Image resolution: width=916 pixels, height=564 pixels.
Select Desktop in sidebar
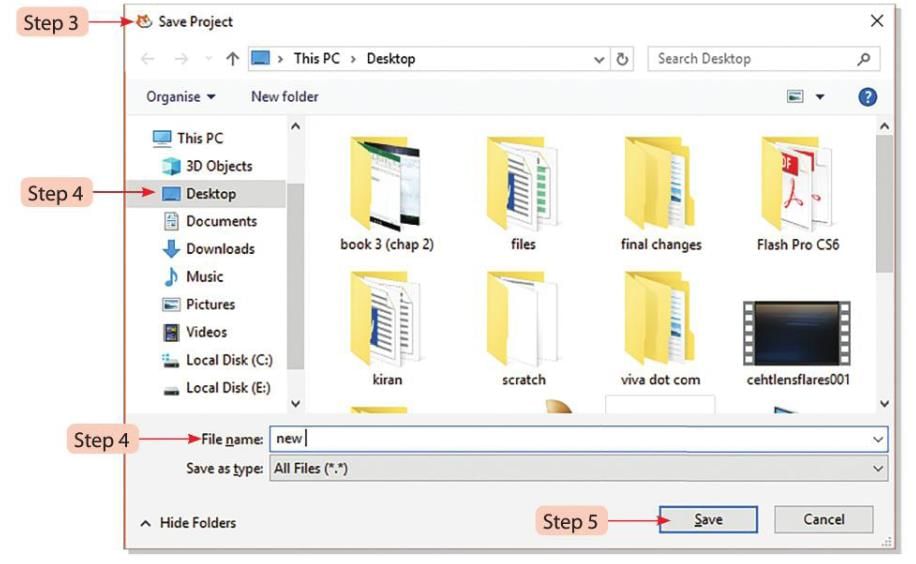coord(206,194)
